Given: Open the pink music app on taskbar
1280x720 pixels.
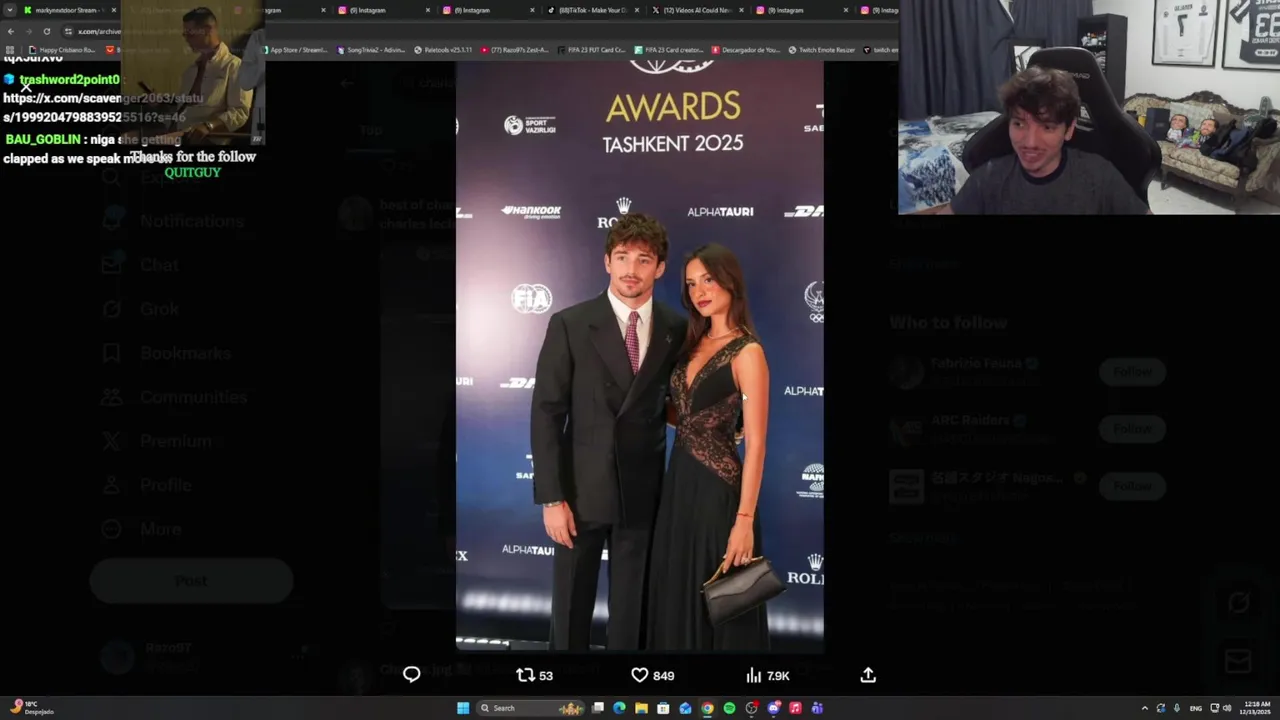Looking at the screenshot, I should click(795, 708).
